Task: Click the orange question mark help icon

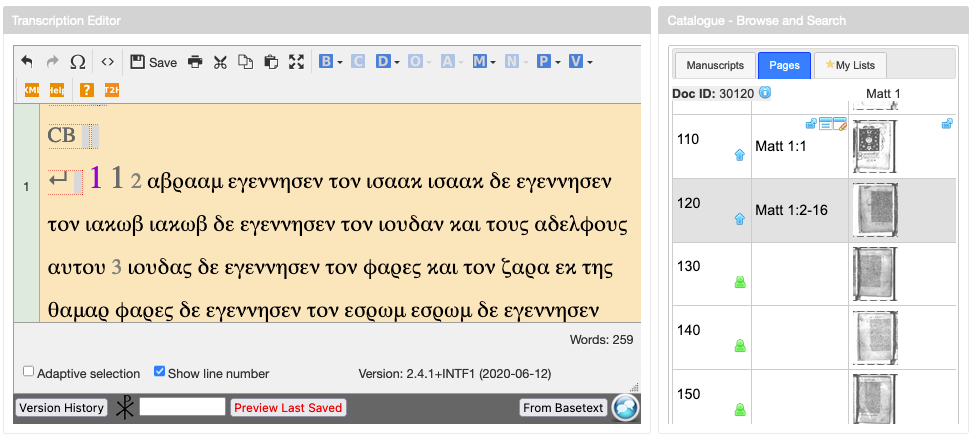Action: [x=86, y=90]
